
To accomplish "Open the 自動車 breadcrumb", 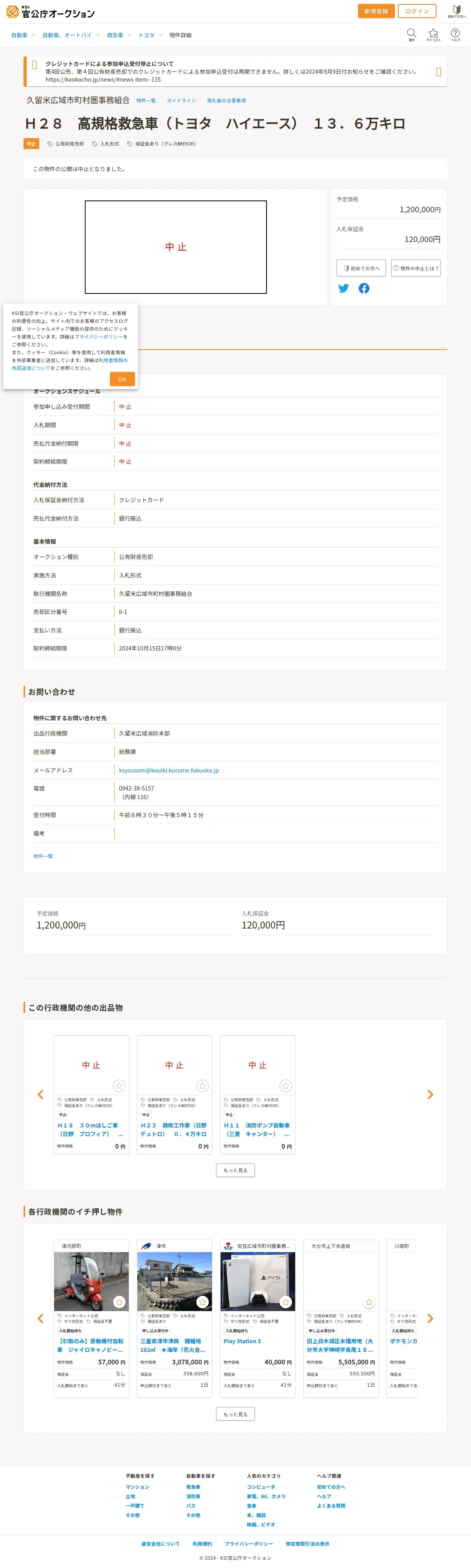I will (x=19, y=35).
